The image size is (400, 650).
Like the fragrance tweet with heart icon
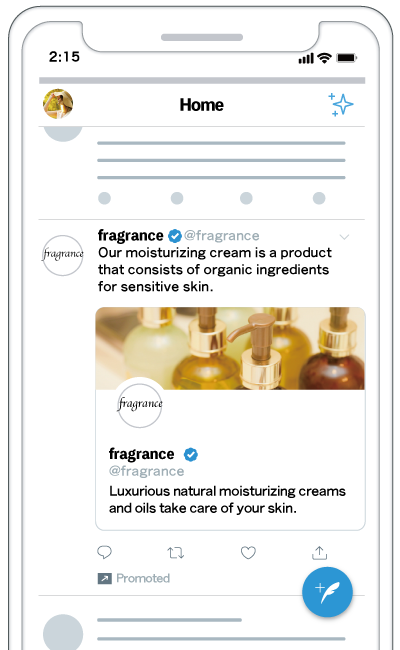248,553
